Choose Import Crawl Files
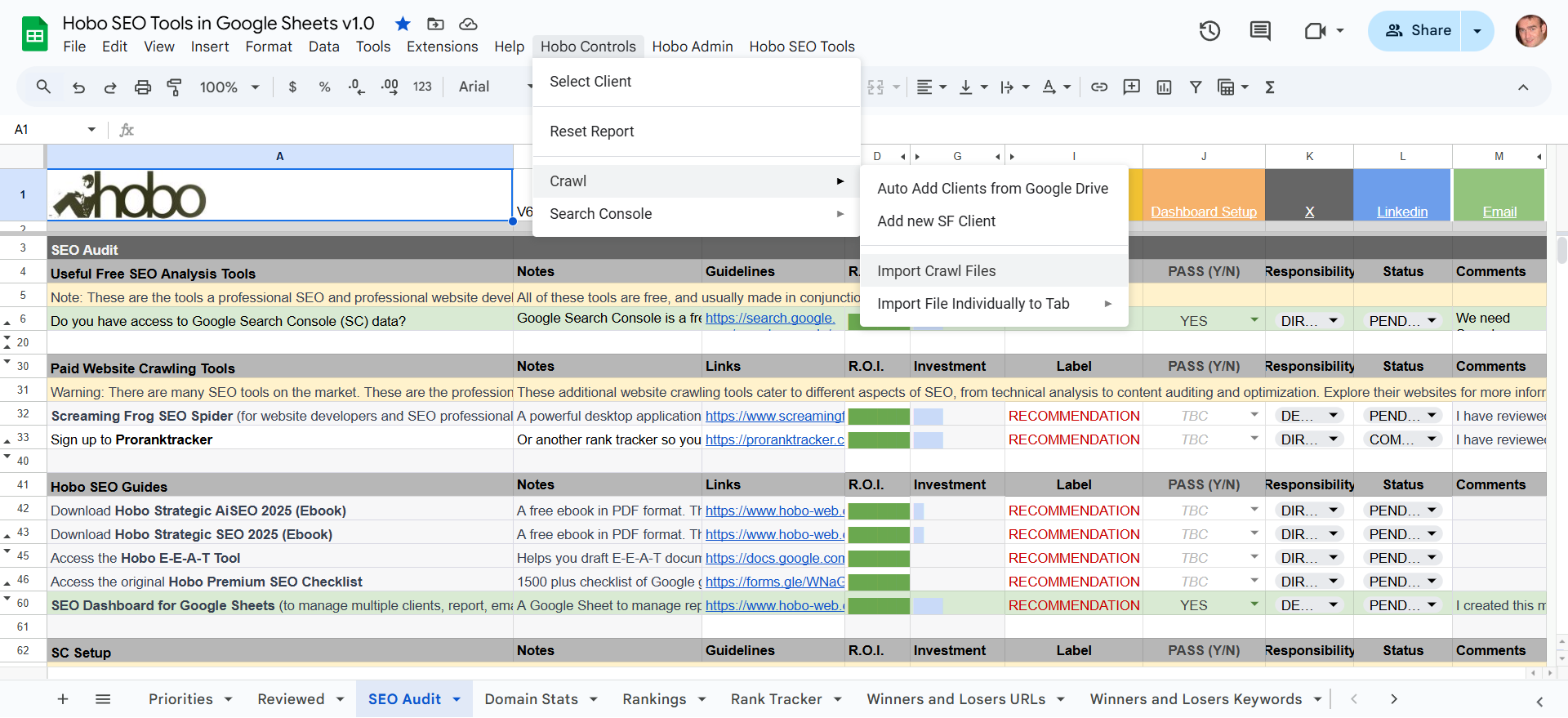Image resolution: width=1568 pixels, height=718 pixels. (994, 271)
